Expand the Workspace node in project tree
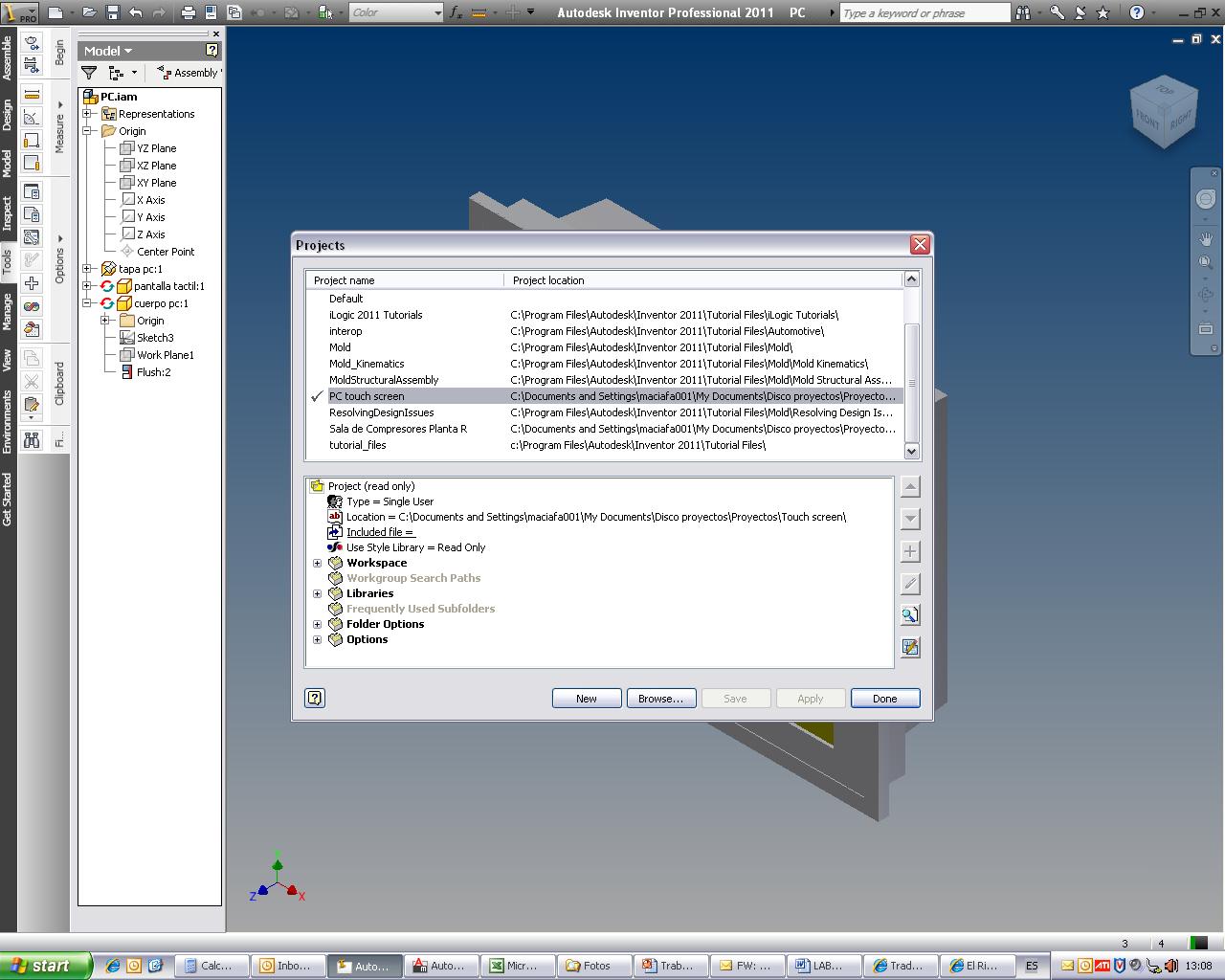The height and width of the screenshot is (980, 1225). pyautogui.click(x=318, y=563)
